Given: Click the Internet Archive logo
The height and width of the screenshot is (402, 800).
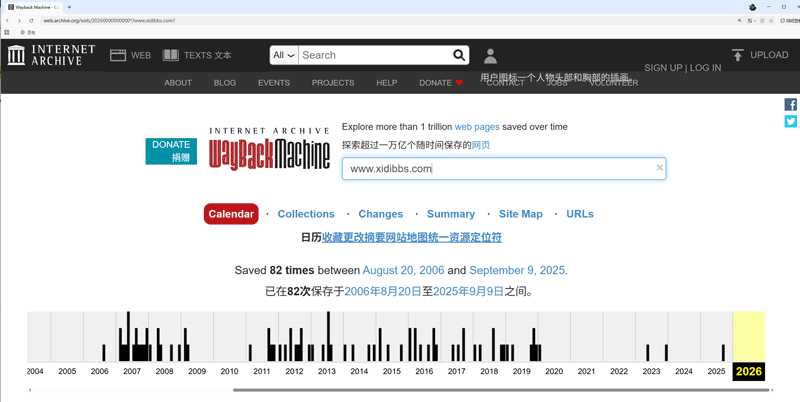Looking at the screenshot, I should 51,55.
